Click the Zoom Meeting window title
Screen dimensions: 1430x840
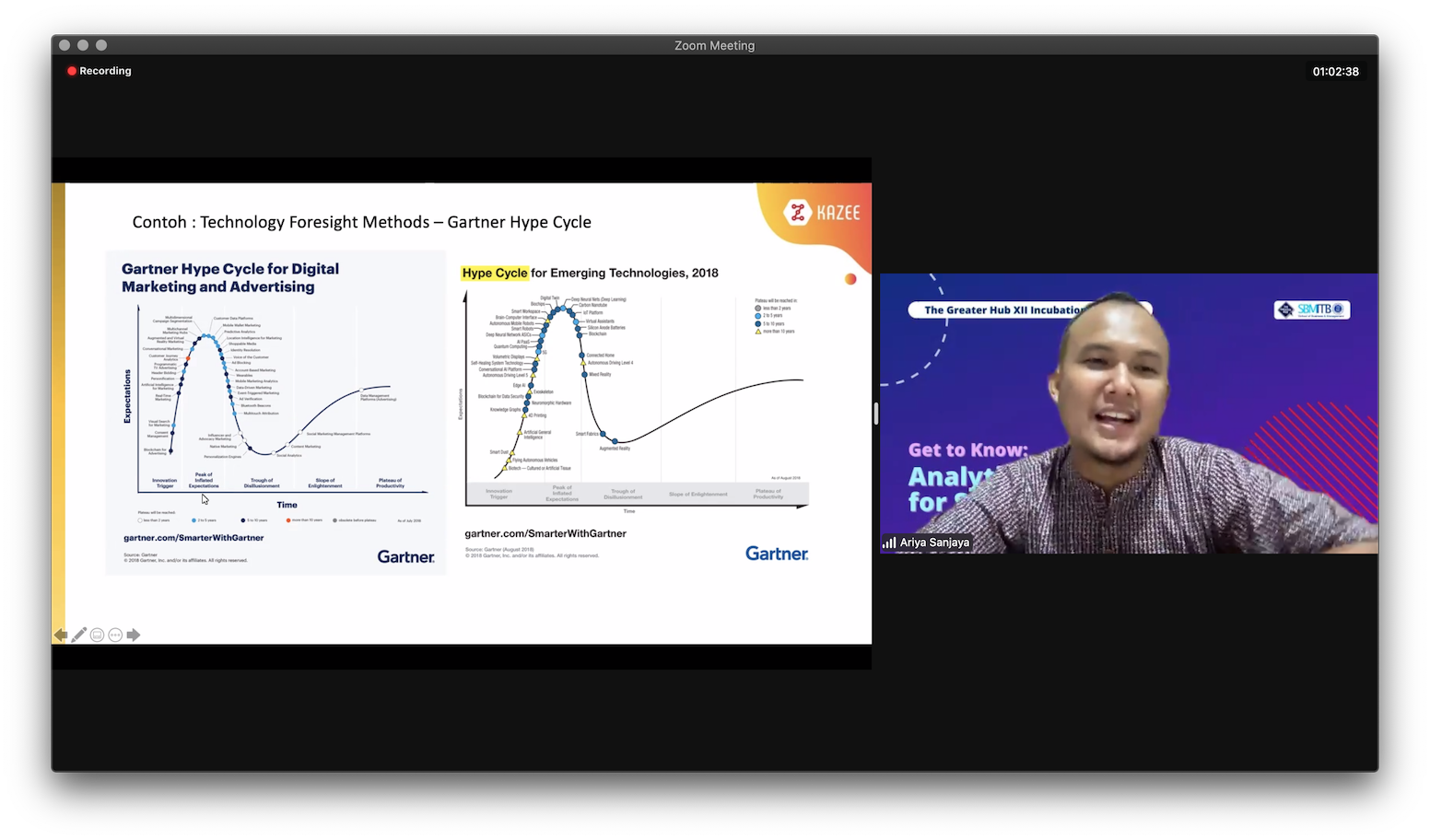(x=714, y=45)
